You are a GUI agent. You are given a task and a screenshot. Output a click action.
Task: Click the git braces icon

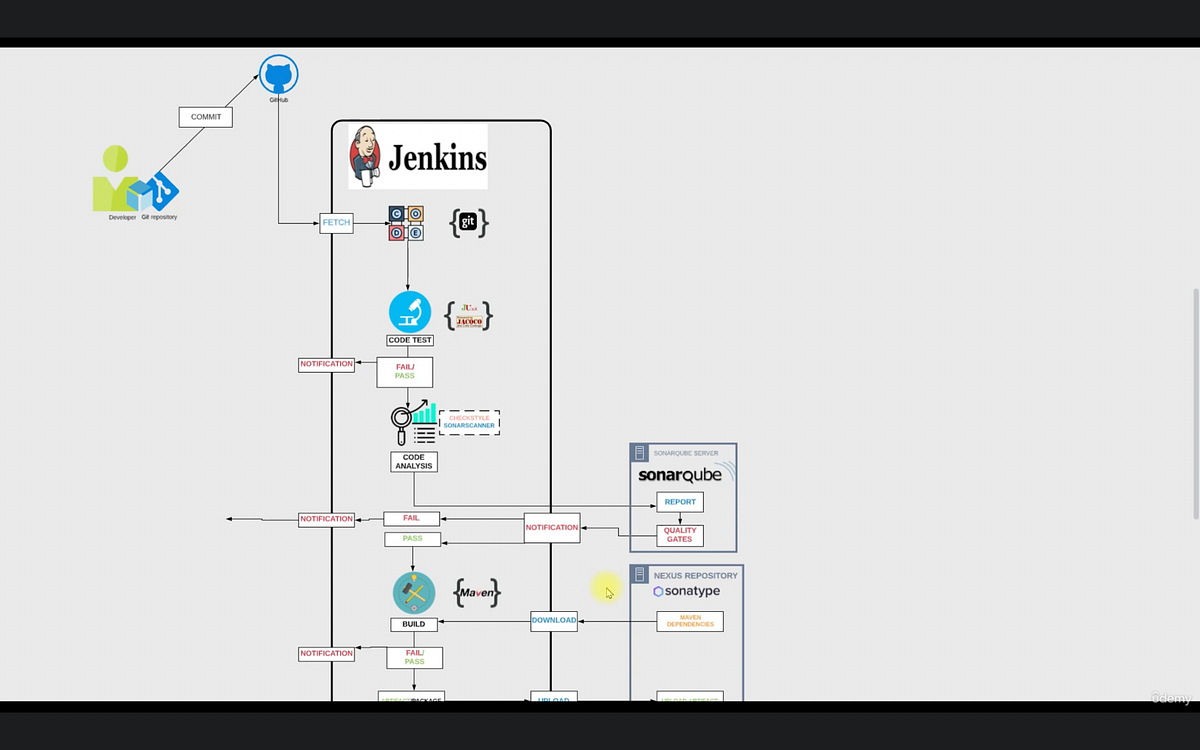point(469,222)
